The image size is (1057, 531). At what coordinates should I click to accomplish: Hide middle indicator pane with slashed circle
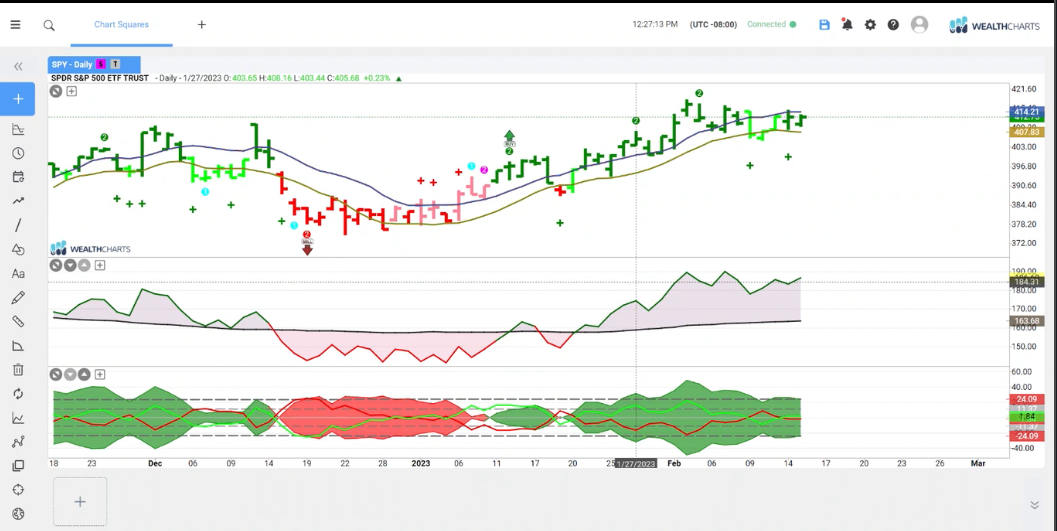point(56,266)
